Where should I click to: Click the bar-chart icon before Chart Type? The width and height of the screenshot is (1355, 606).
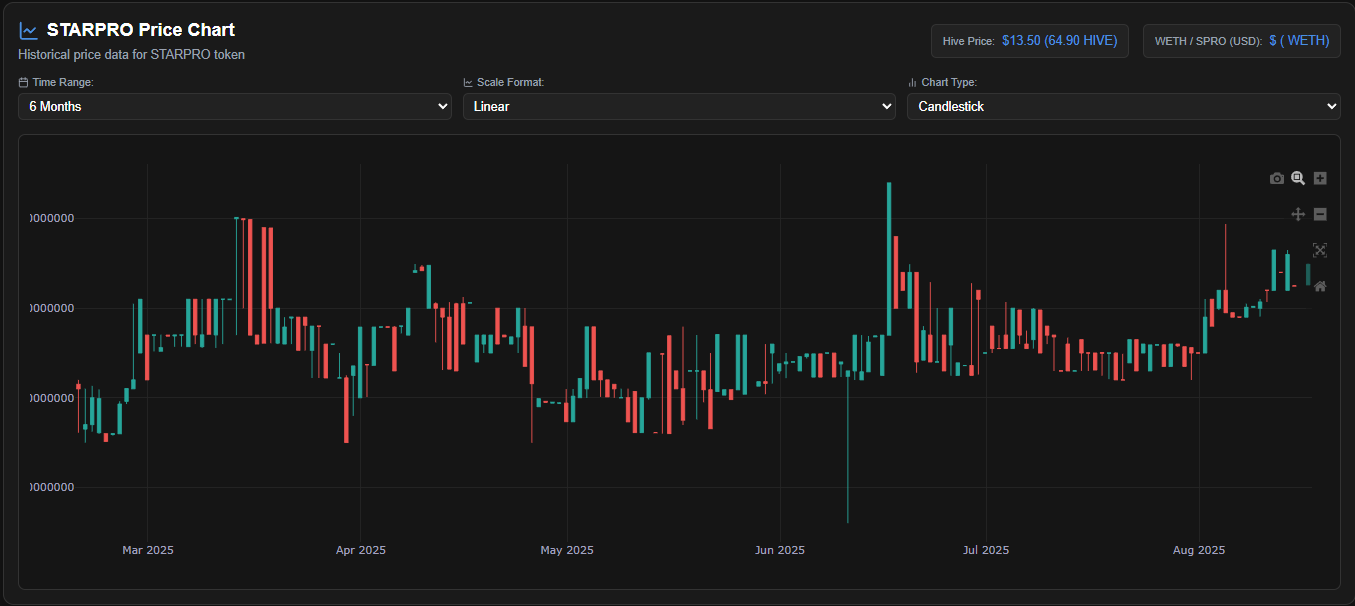[x=912, y=82]
